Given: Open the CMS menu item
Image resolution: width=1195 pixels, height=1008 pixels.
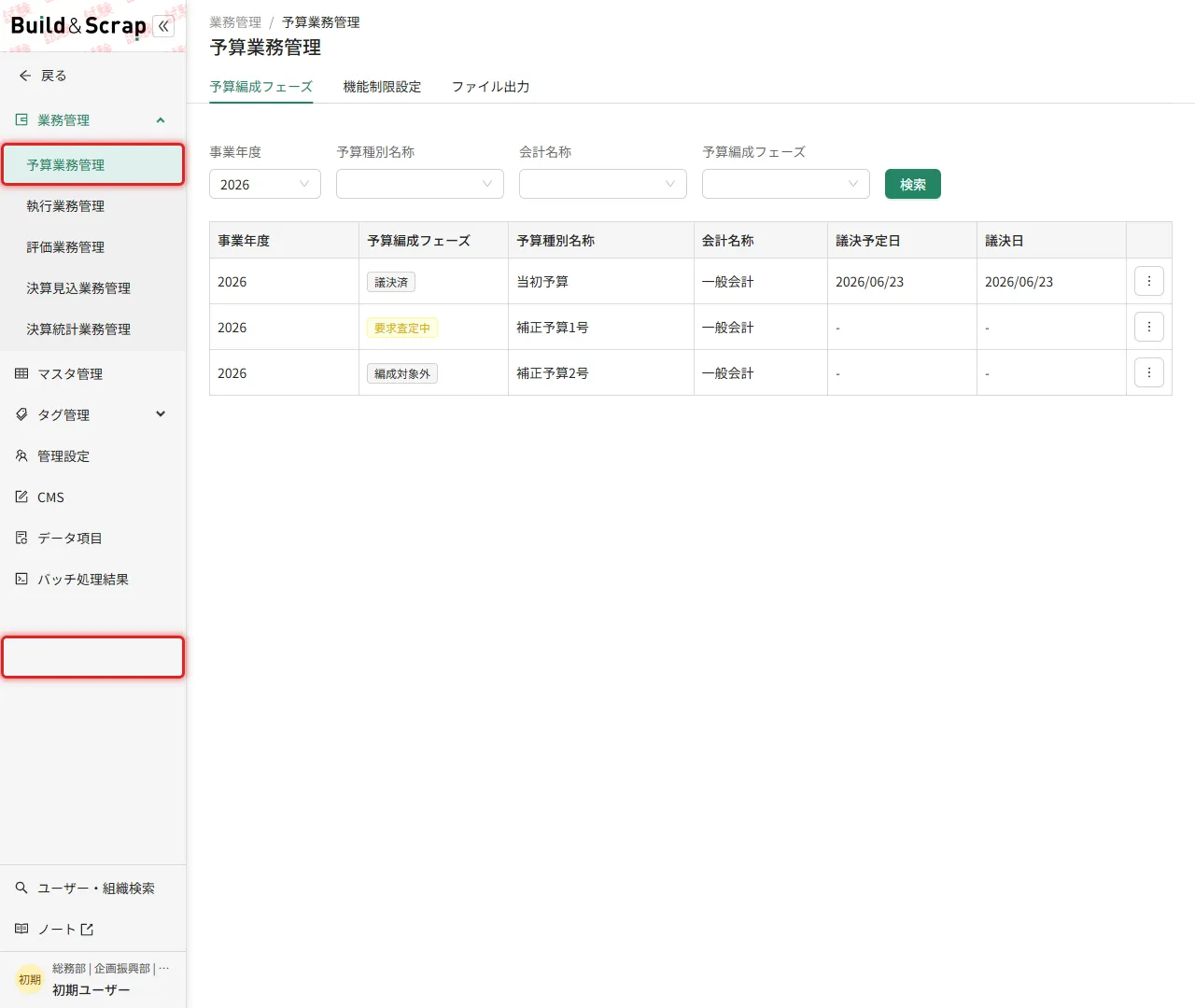Looking at the screenshot, I should [x=93, y=497].
